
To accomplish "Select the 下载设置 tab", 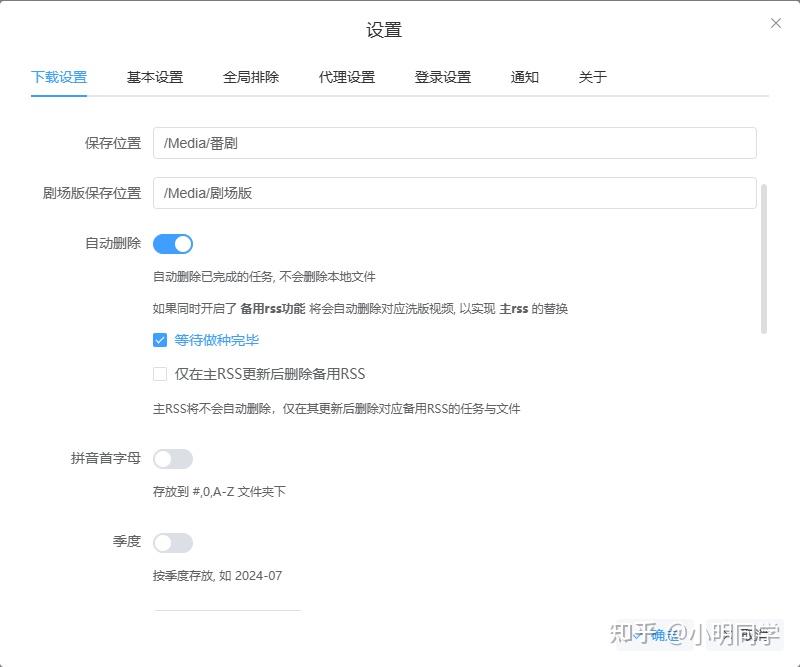I will pos(58,76).
